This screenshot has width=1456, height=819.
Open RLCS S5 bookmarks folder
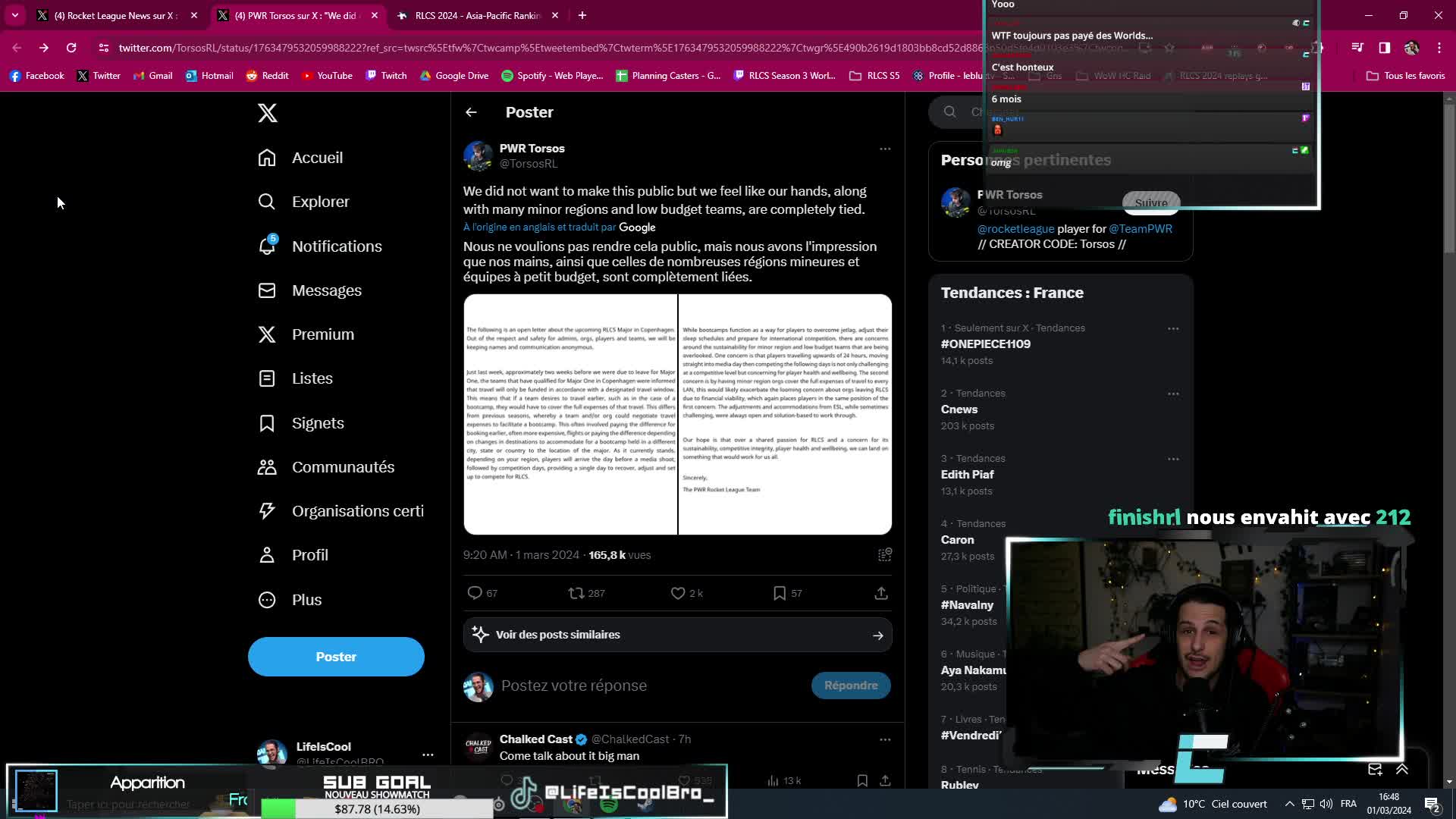874,76
